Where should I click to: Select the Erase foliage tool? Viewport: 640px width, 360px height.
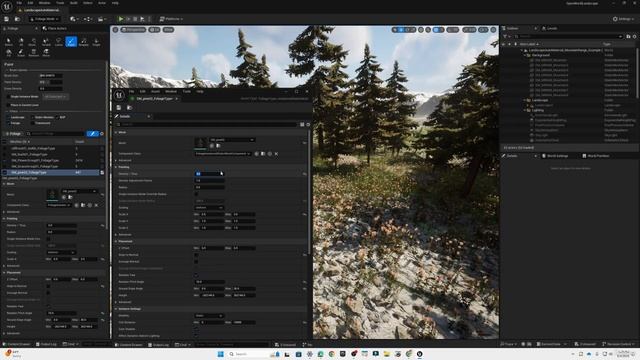(x=21, y=53)
